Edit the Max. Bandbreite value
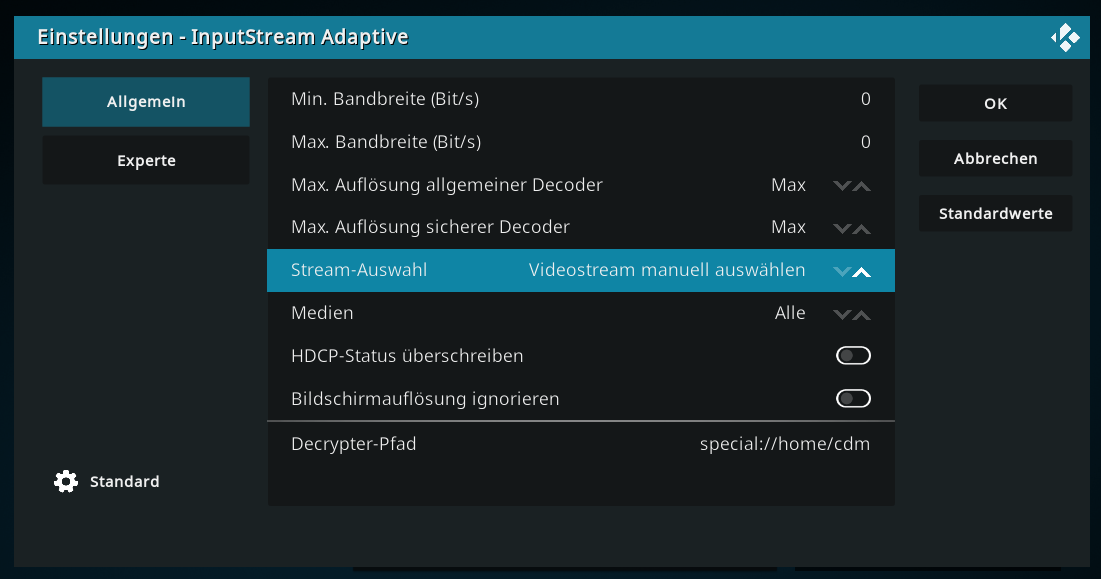This screenshot has height=579, width=1101. 581,142
